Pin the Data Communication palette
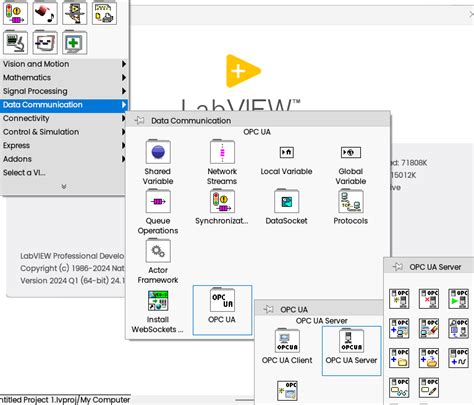Screen dimensions: 474x405 click(x=139, y=120)
